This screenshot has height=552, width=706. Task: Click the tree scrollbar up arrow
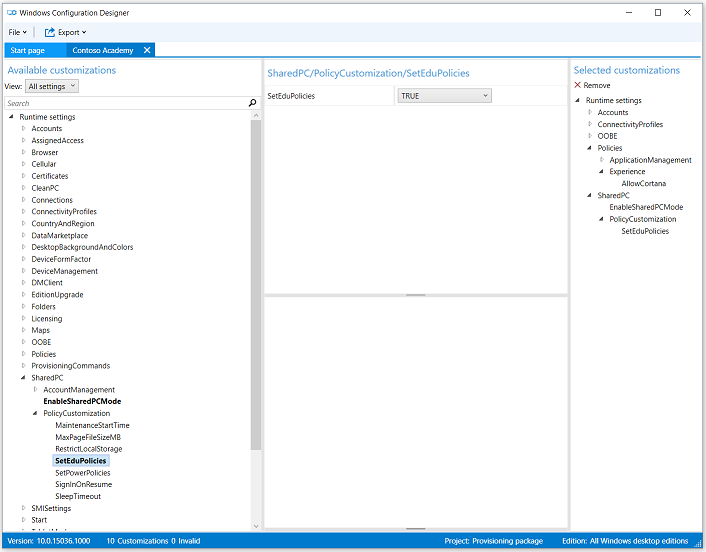(x=256, y=115)
